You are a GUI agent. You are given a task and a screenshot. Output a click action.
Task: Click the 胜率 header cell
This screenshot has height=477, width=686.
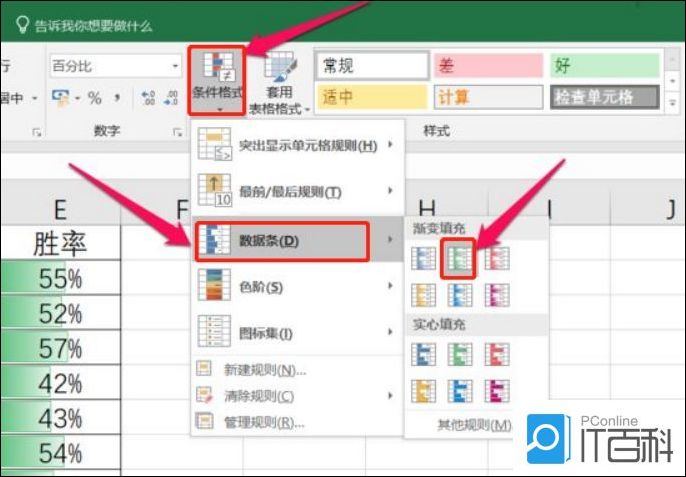click(61, 242)
